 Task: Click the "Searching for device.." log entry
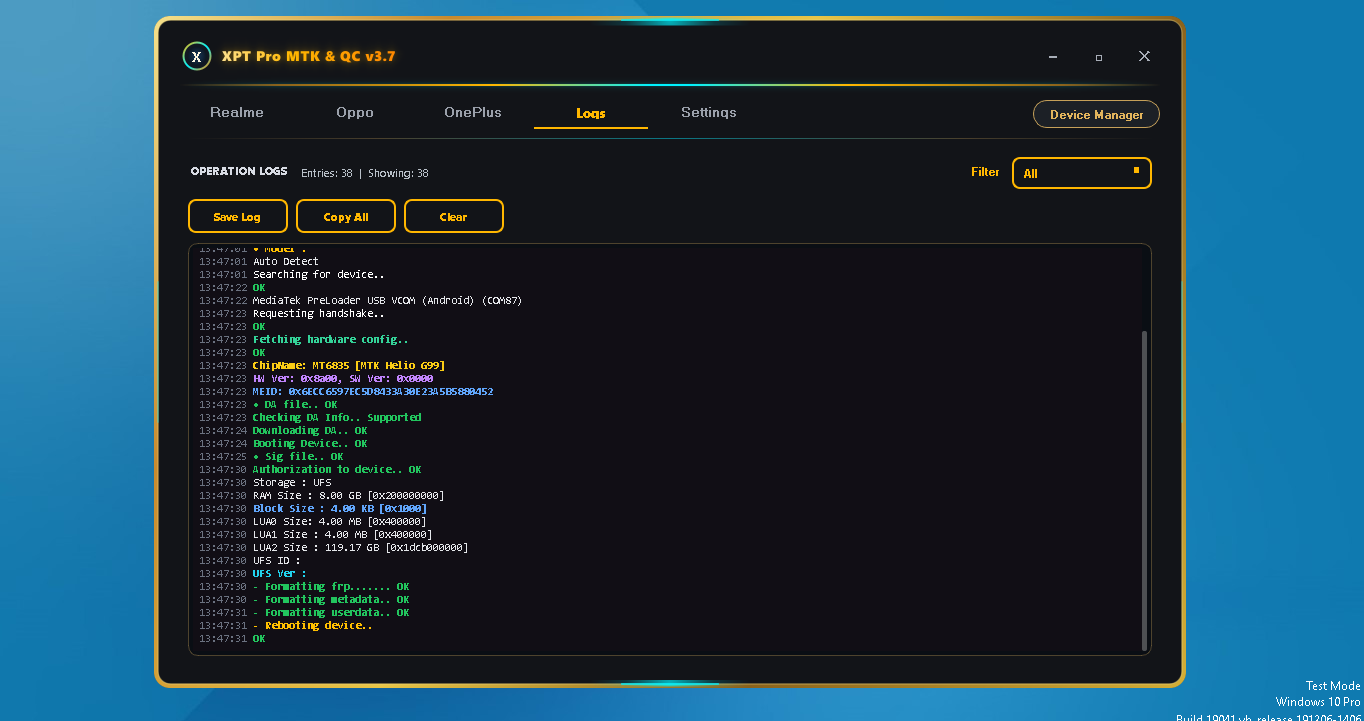(x=319, y=275)
